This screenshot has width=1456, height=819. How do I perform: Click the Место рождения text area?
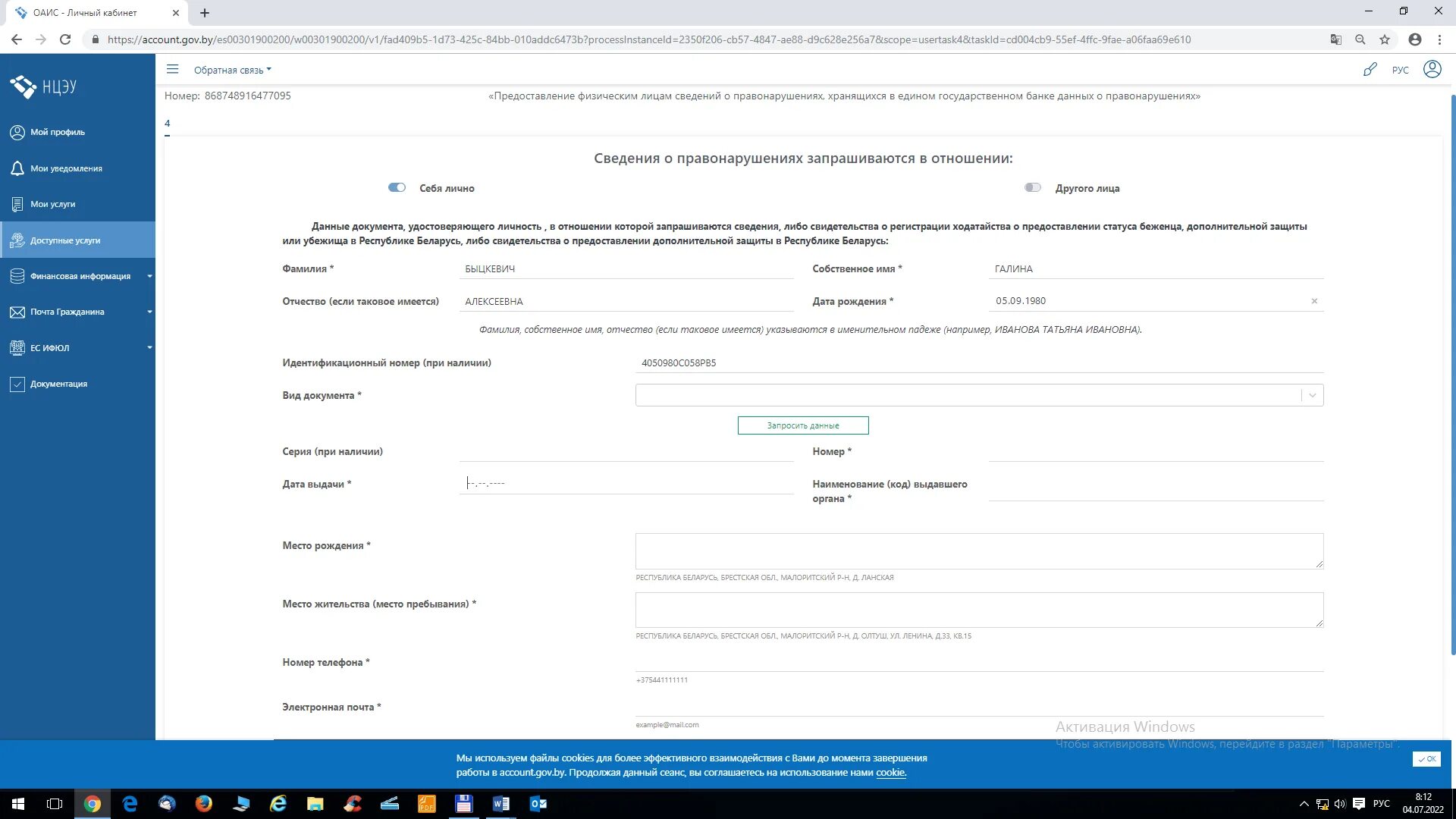(979, 551)
